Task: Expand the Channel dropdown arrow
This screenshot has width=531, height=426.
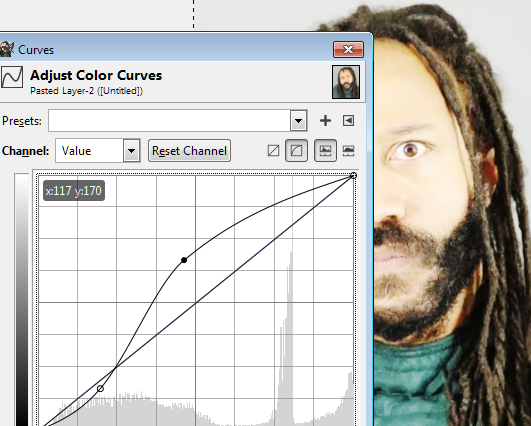Action: click(131, 151)
